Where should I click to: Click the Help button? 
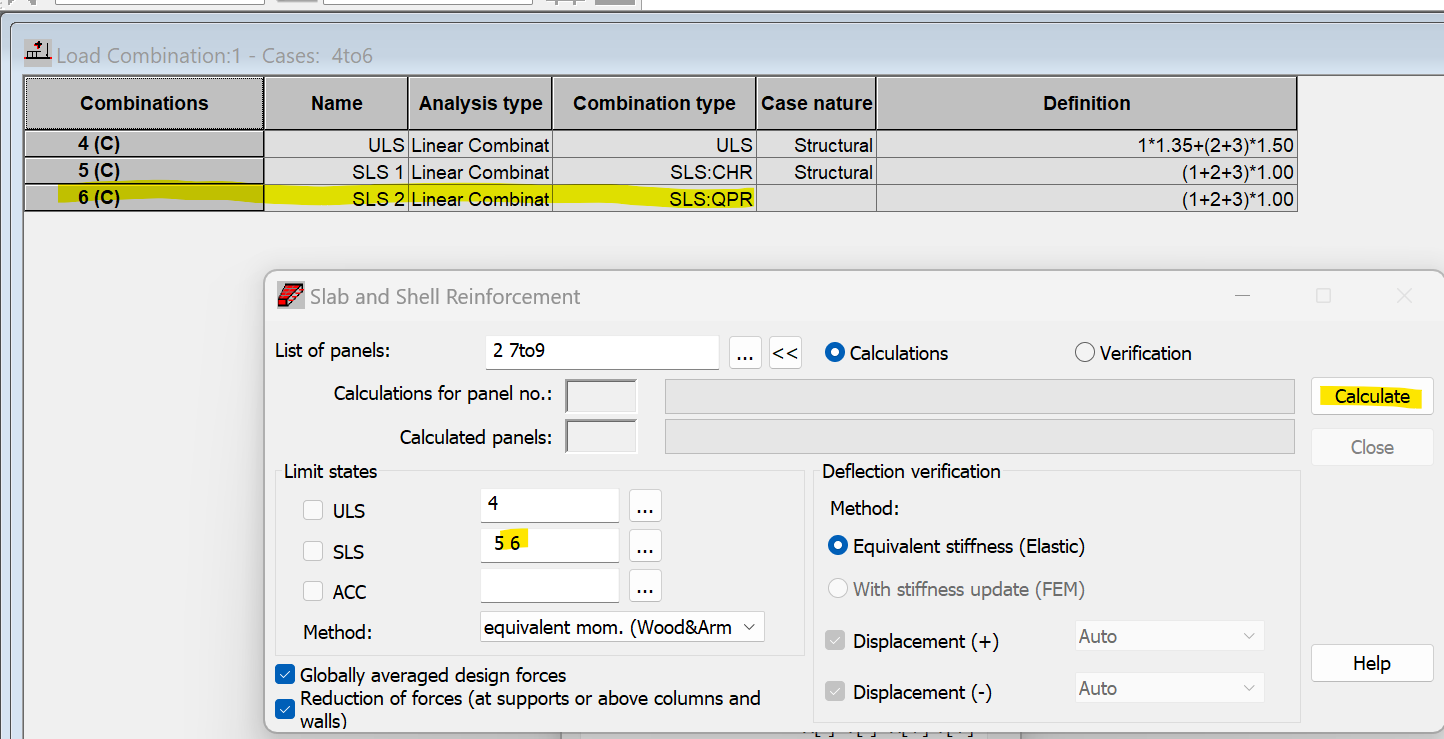[x=1372, y=663]
